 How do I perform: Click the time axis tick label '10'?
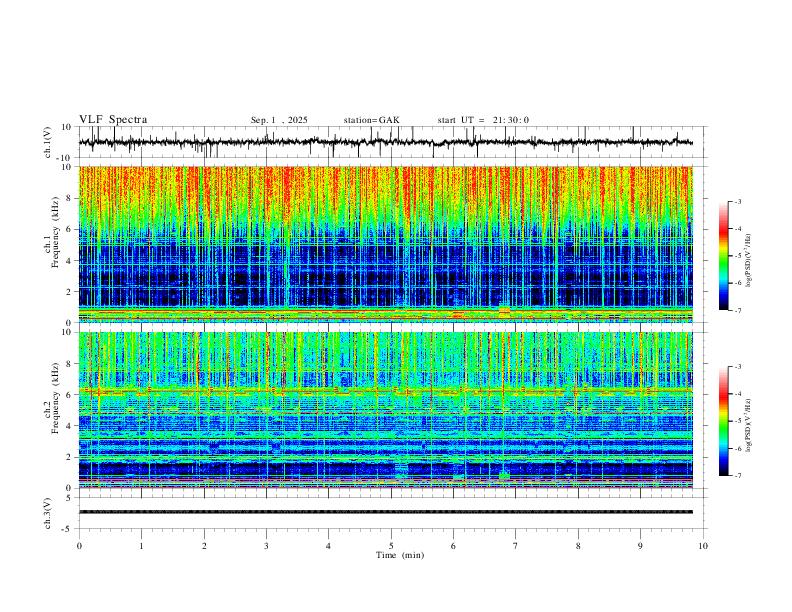click(x=703, y=546)
